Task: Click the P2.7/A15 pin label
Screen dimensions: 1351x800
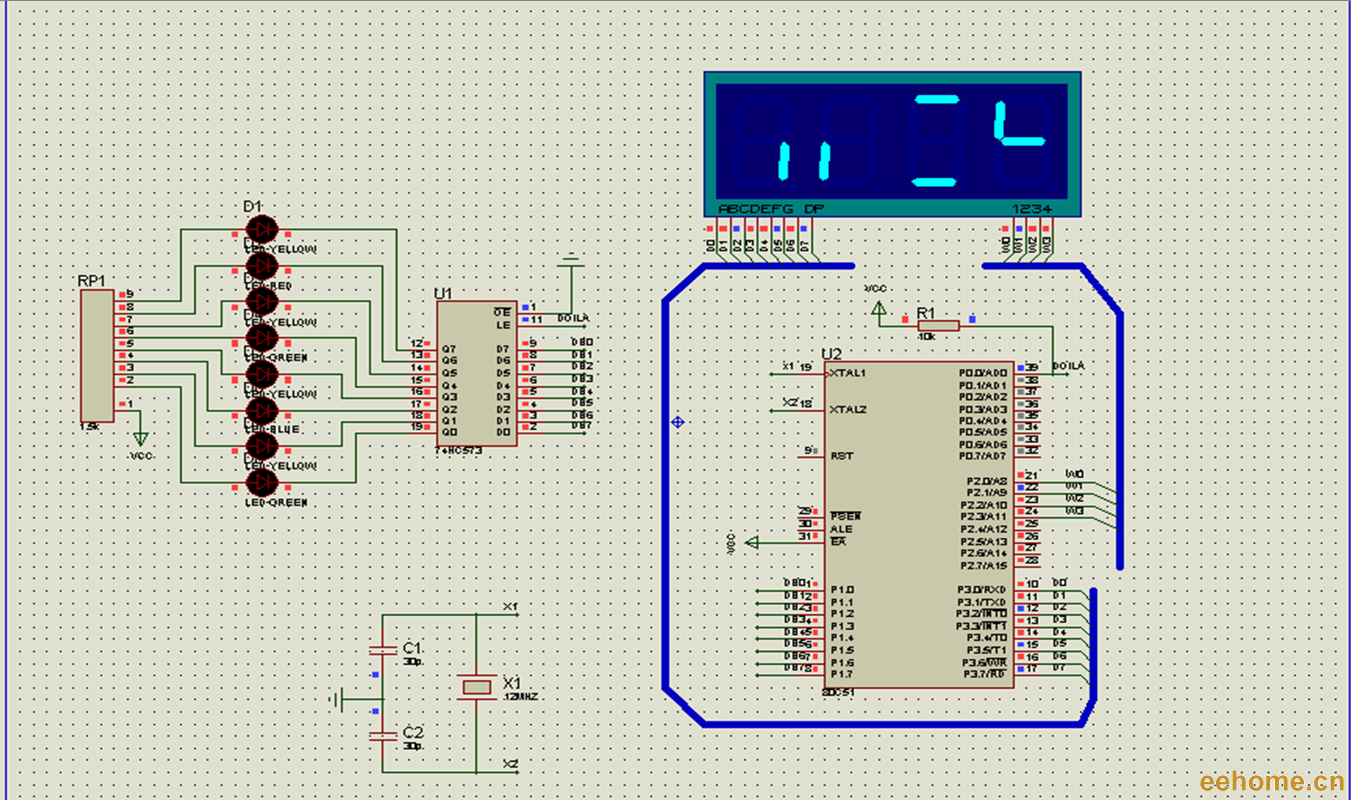Action: (x=985, y=565)
